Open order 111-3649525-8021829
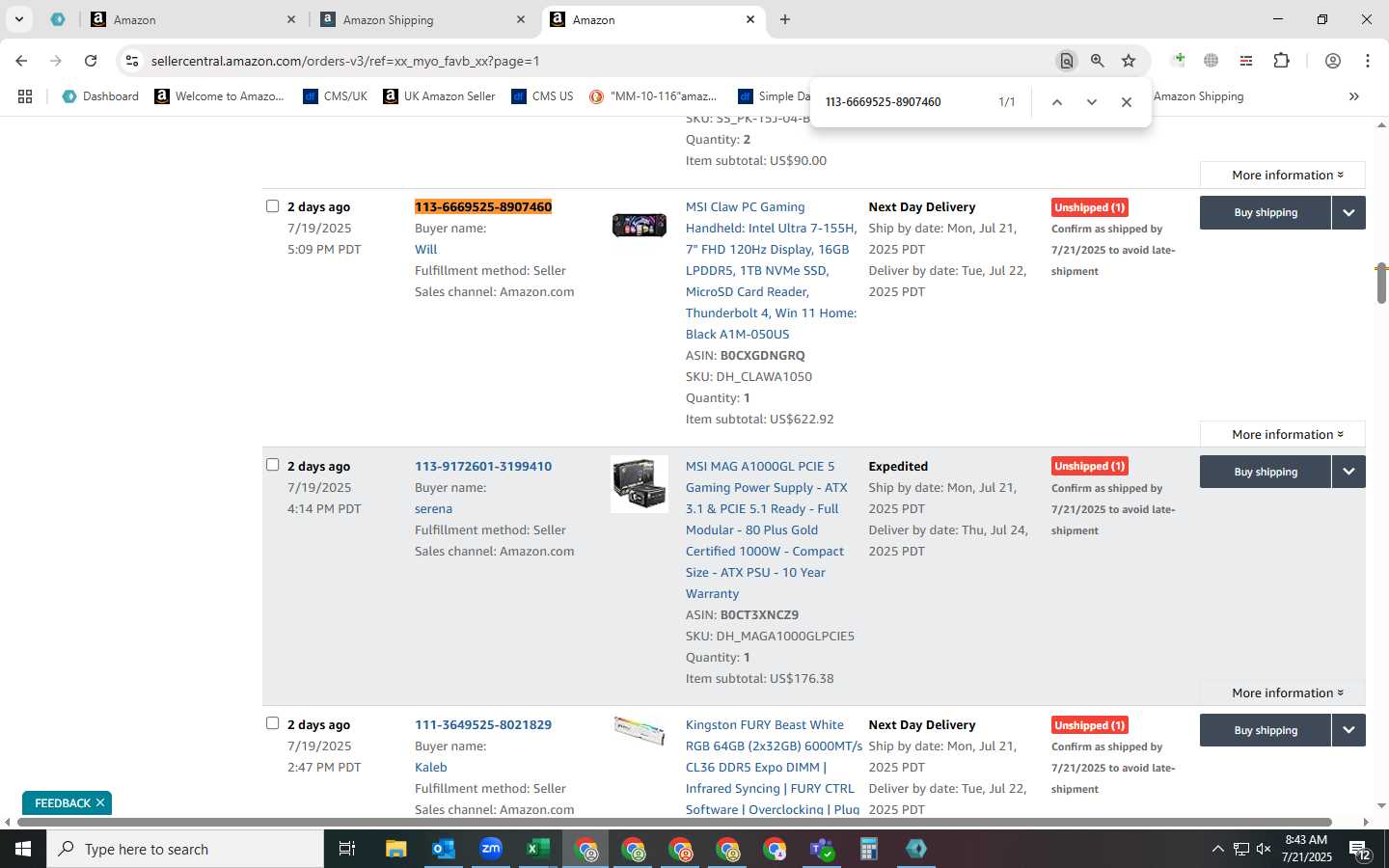1389x868 pixels. [483, 725]
